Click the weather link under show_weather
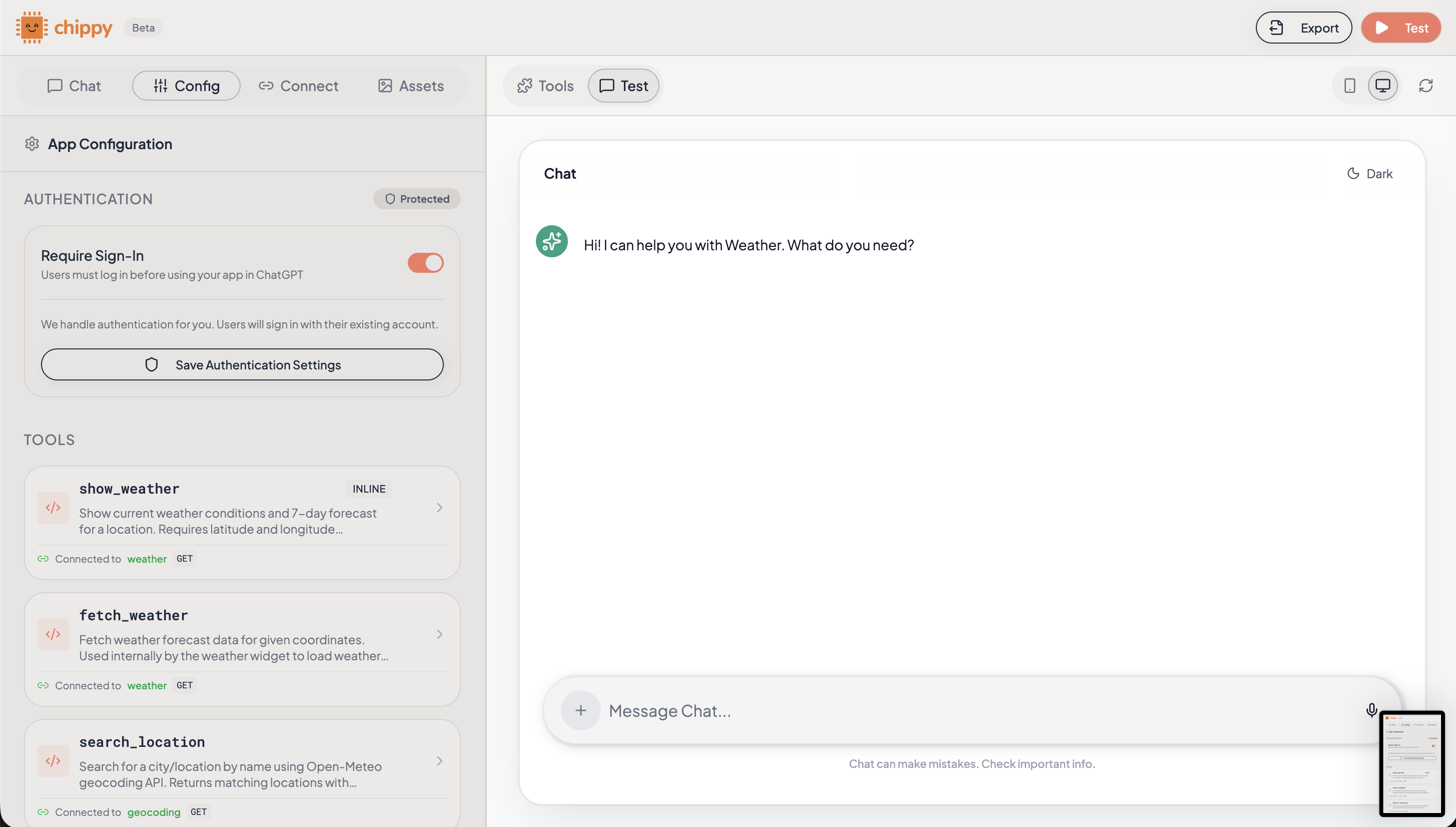The height and width of the screenshot is (827, 1456). [x=147, y=559]
